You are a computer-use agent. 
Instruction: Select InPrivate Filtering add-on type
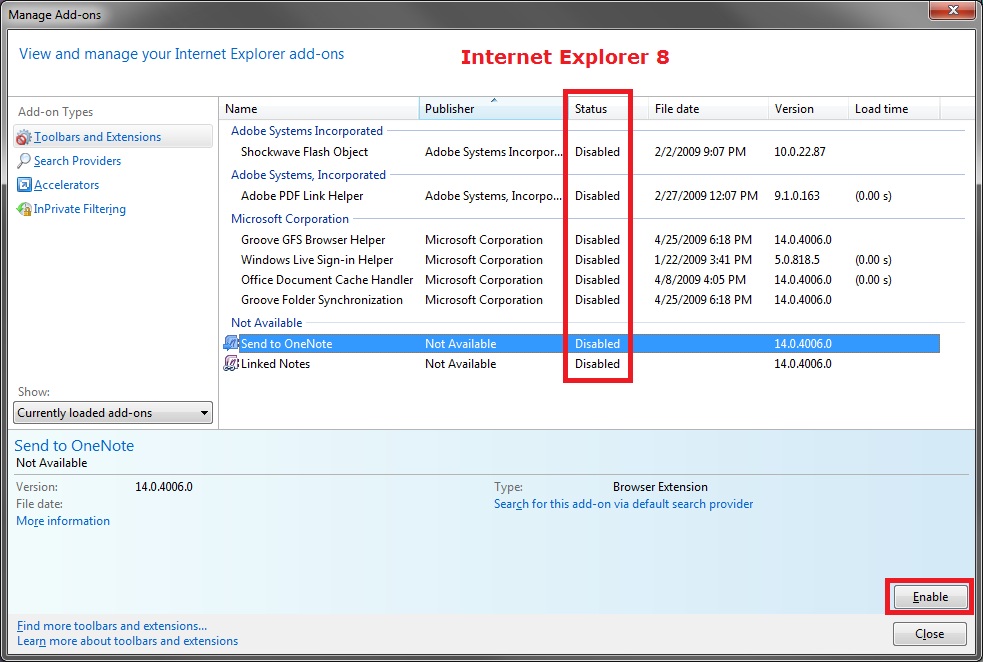point(80,209)
